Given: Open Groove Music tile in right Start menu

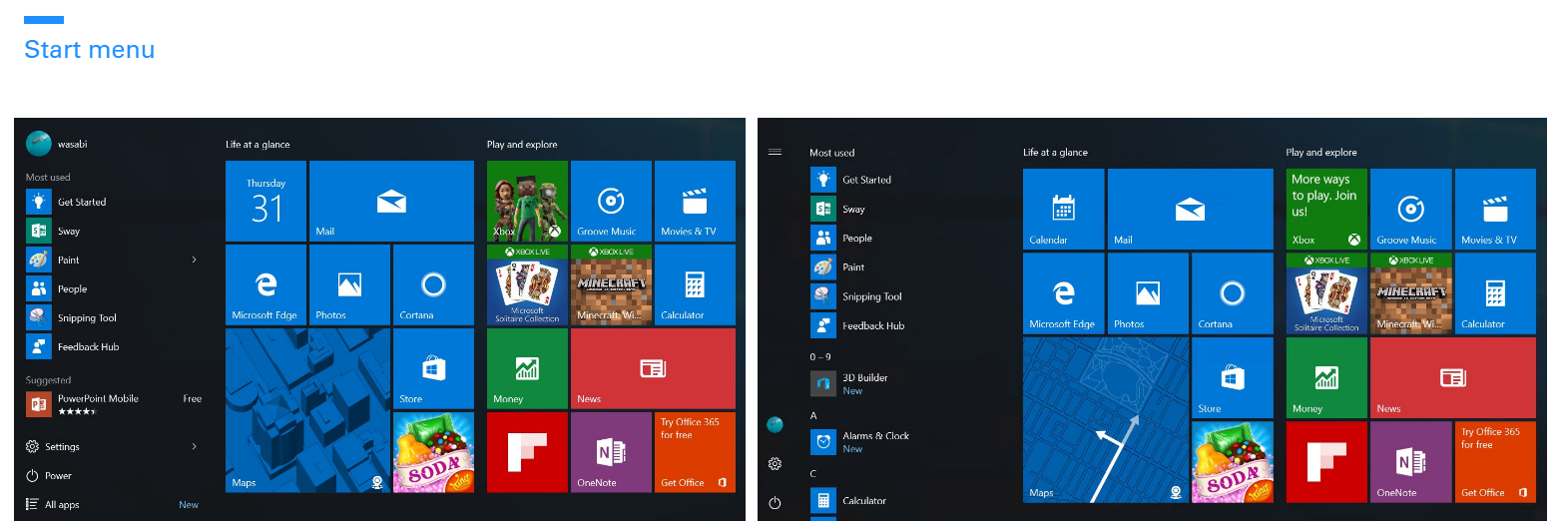Looking at the screenshot, I should 1411,209.
